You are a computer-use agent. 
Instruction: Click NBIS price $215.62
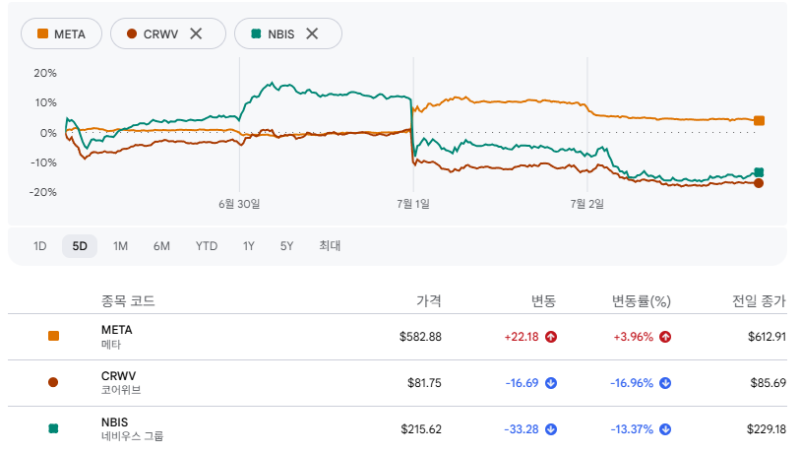coord(421,430)
